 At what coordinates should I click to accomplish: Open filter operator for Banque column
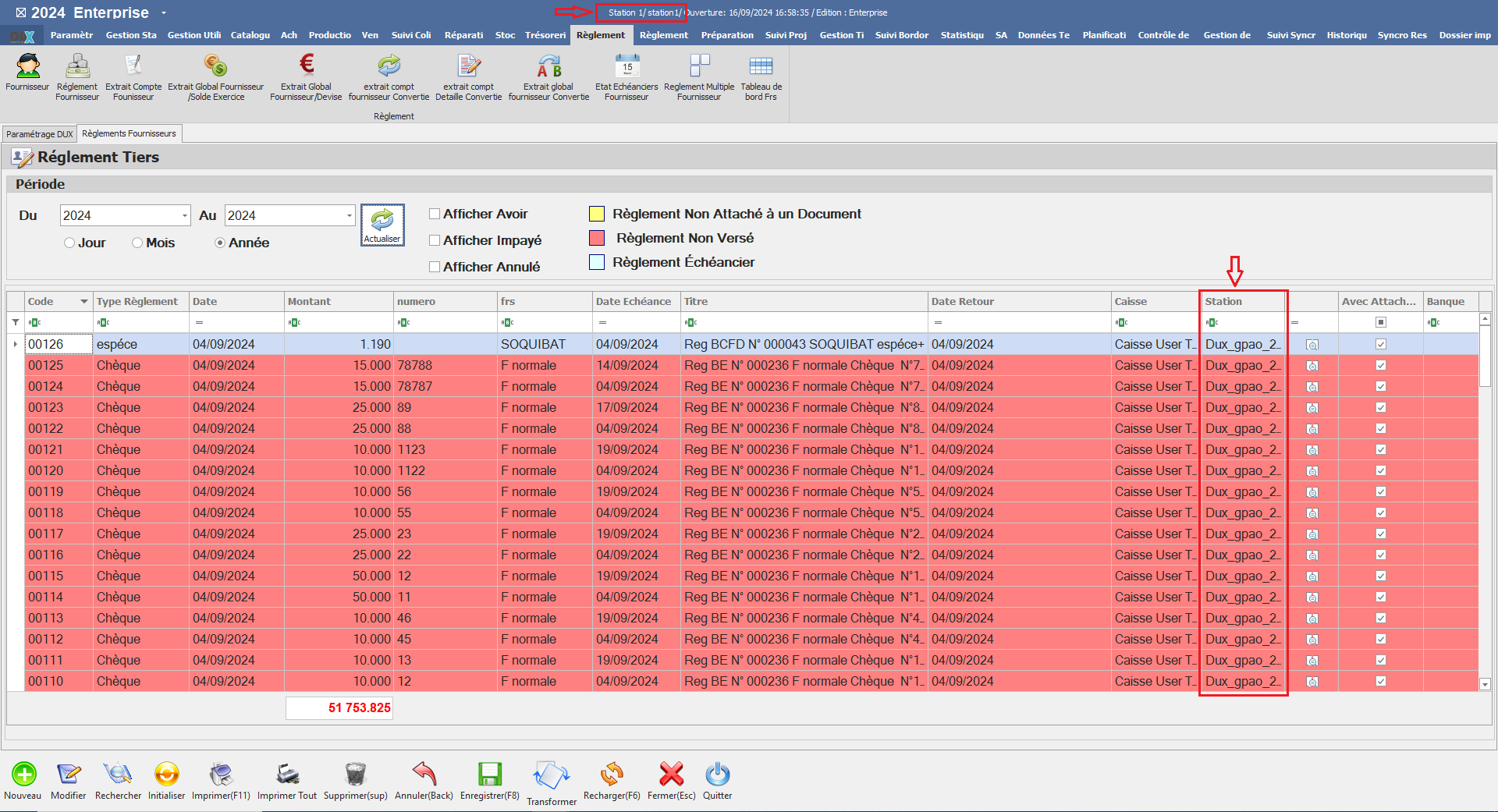coord(1433,322)
